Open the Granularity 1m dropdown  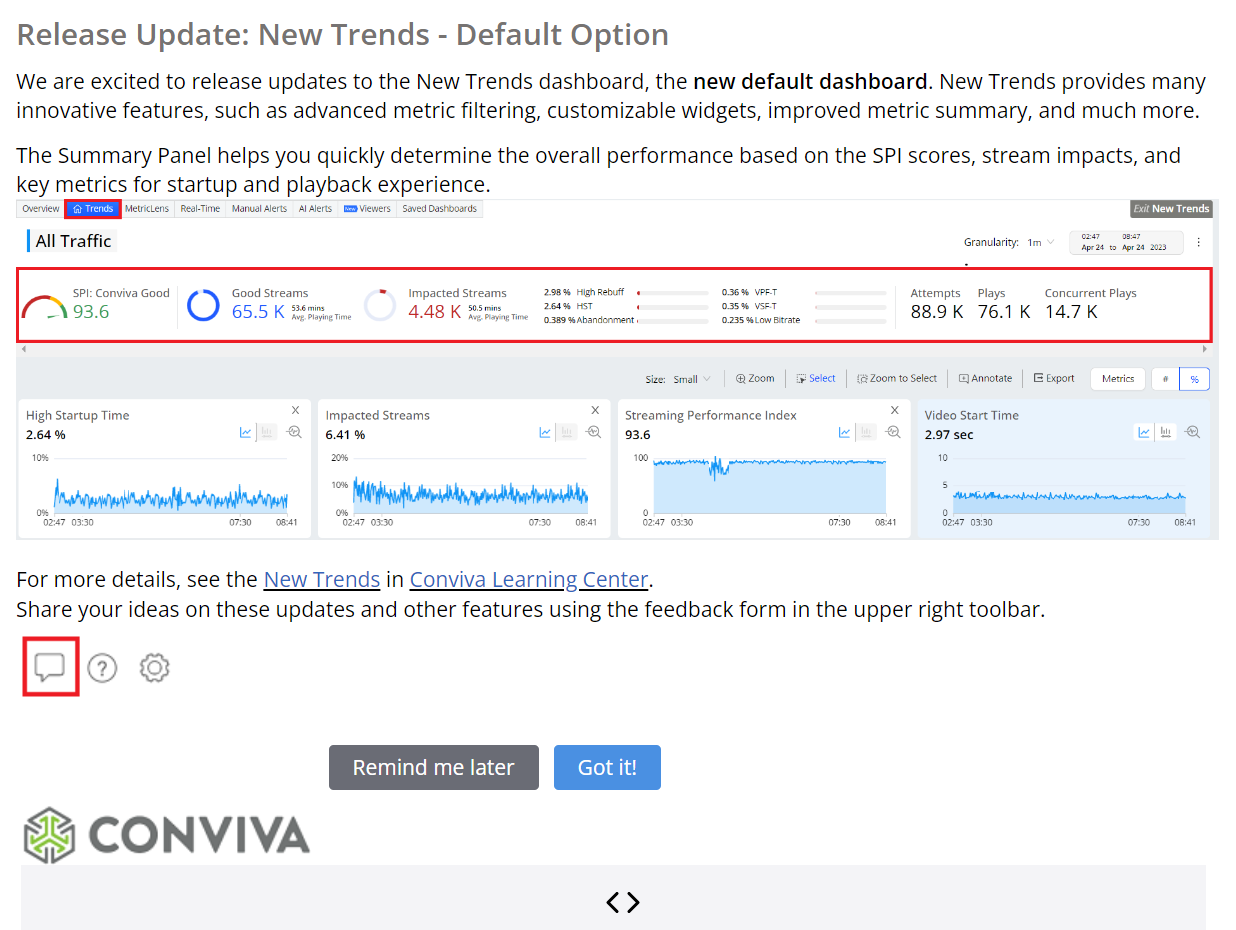coord(1041,242)
